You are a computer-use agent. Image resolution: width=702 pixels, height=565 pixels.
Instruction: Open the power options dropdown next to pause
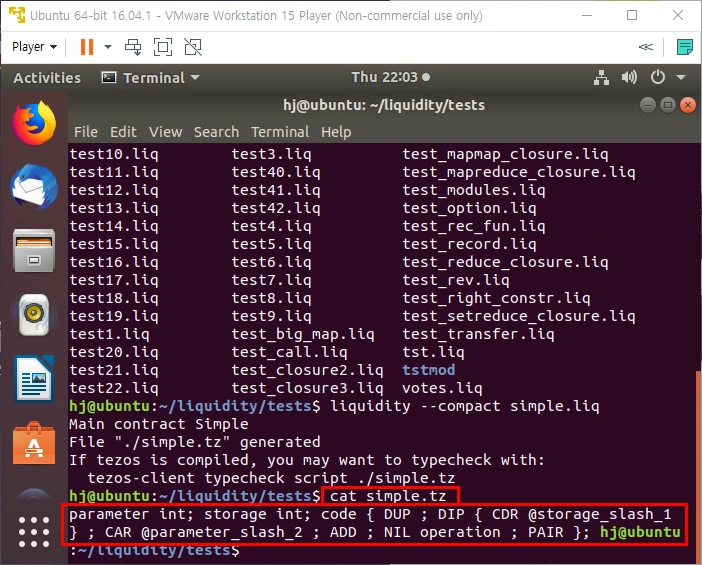pyautogui.click(x=108, y=47)
